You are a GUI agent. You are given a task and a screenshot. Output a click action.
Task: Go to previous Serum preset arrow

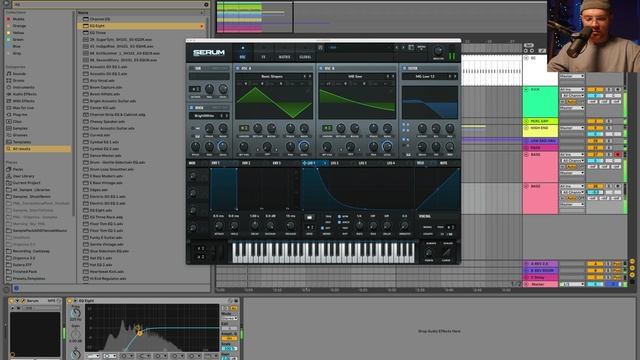click(x=396, y=48)
